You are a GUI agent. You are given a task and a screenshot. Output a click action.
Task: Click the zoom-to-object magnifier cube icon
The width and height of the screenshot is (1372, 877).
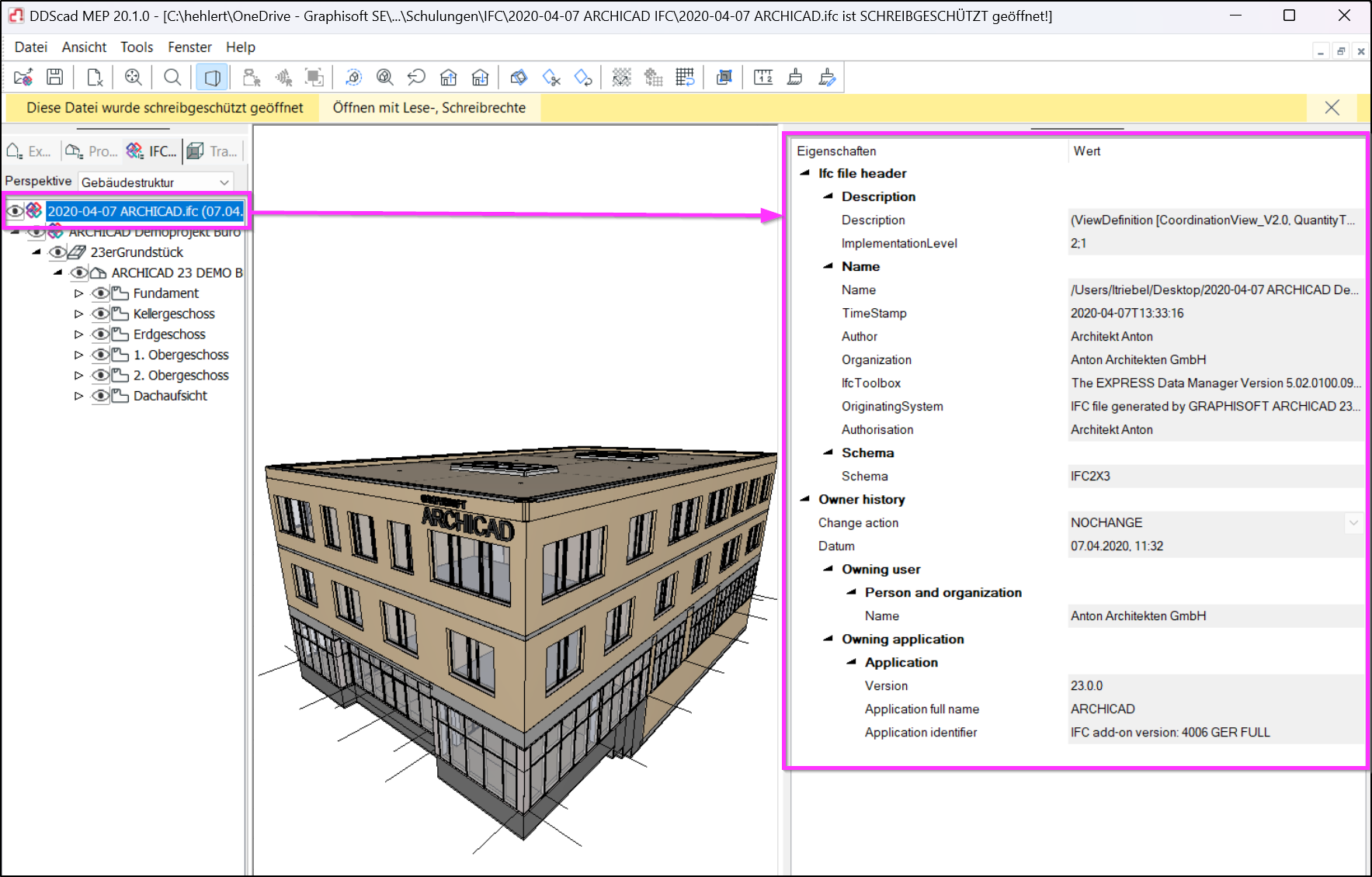tap(385, 77)
